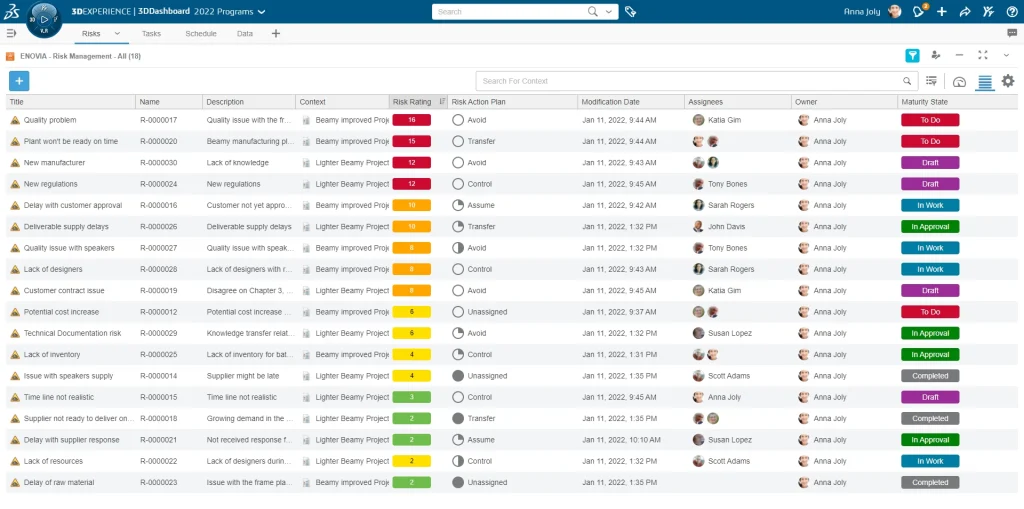The height and width of the screenshot is (509, 1024).
Task: Open the Quality problem risk
Action: click(50, 120)
